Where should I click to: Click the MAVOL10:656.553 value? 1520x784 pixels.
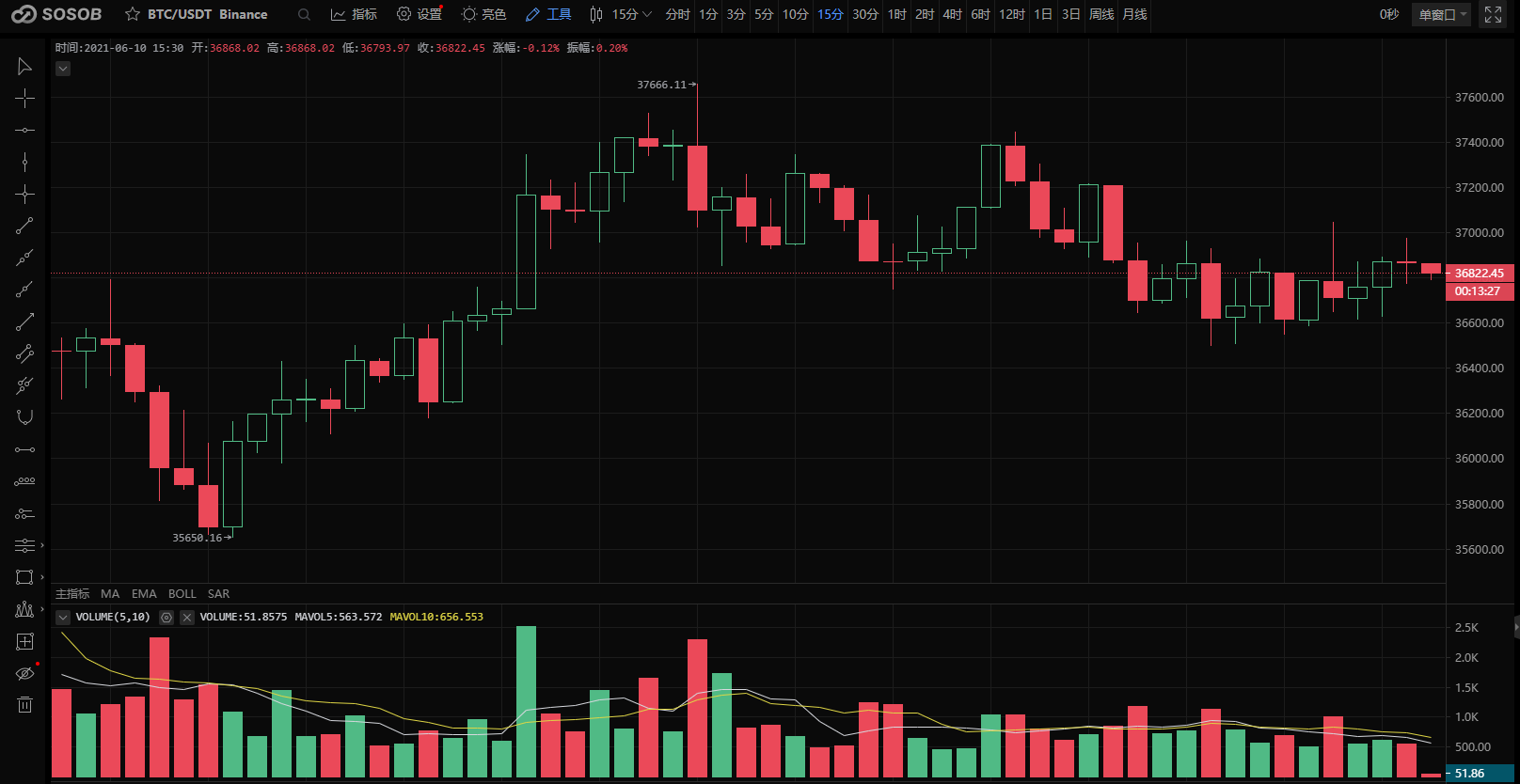[436, 618]
